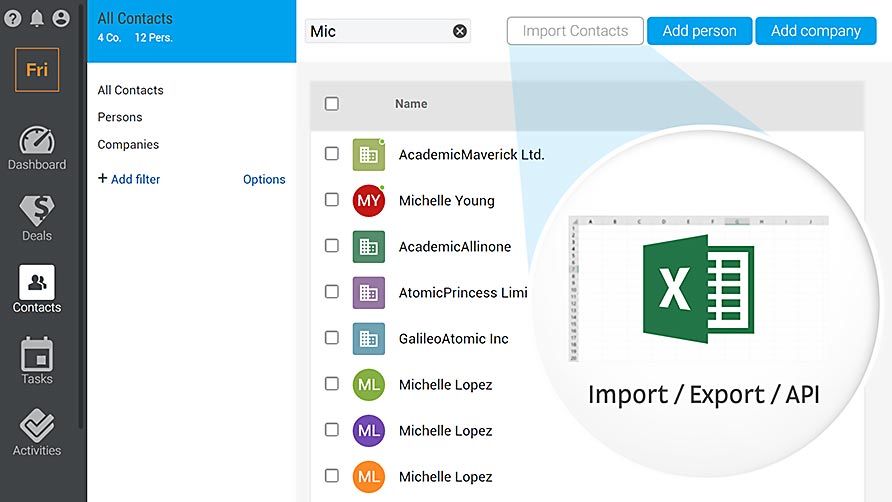Open the help question mark icon
Screen dimensions: 892x502
pos(13,18)
